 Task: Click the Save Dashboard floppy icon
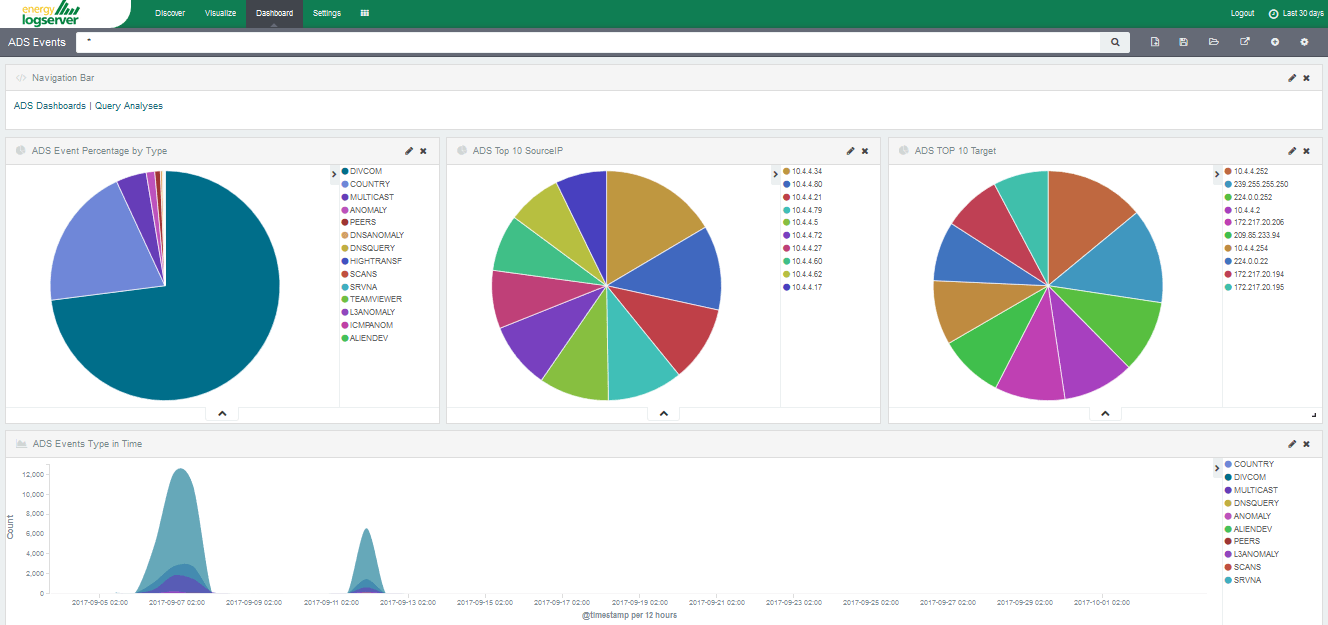point(1184,42)
